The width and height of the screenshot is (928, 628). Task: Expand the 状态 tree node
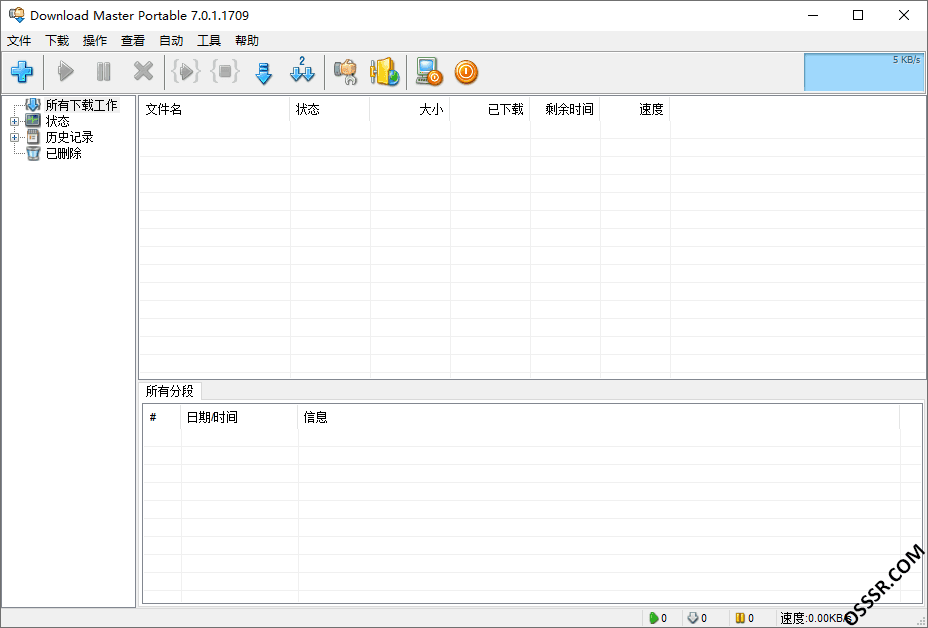tap(14, 121)
